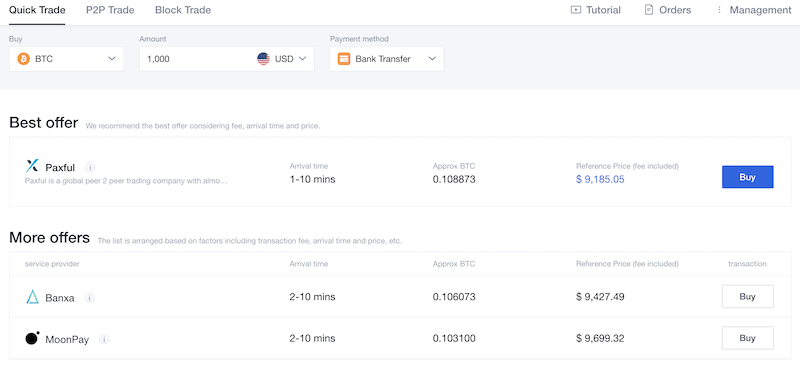The image size is (800, 389).
Task: Click the Banxa triangle logo
Action: pos(32,297)
